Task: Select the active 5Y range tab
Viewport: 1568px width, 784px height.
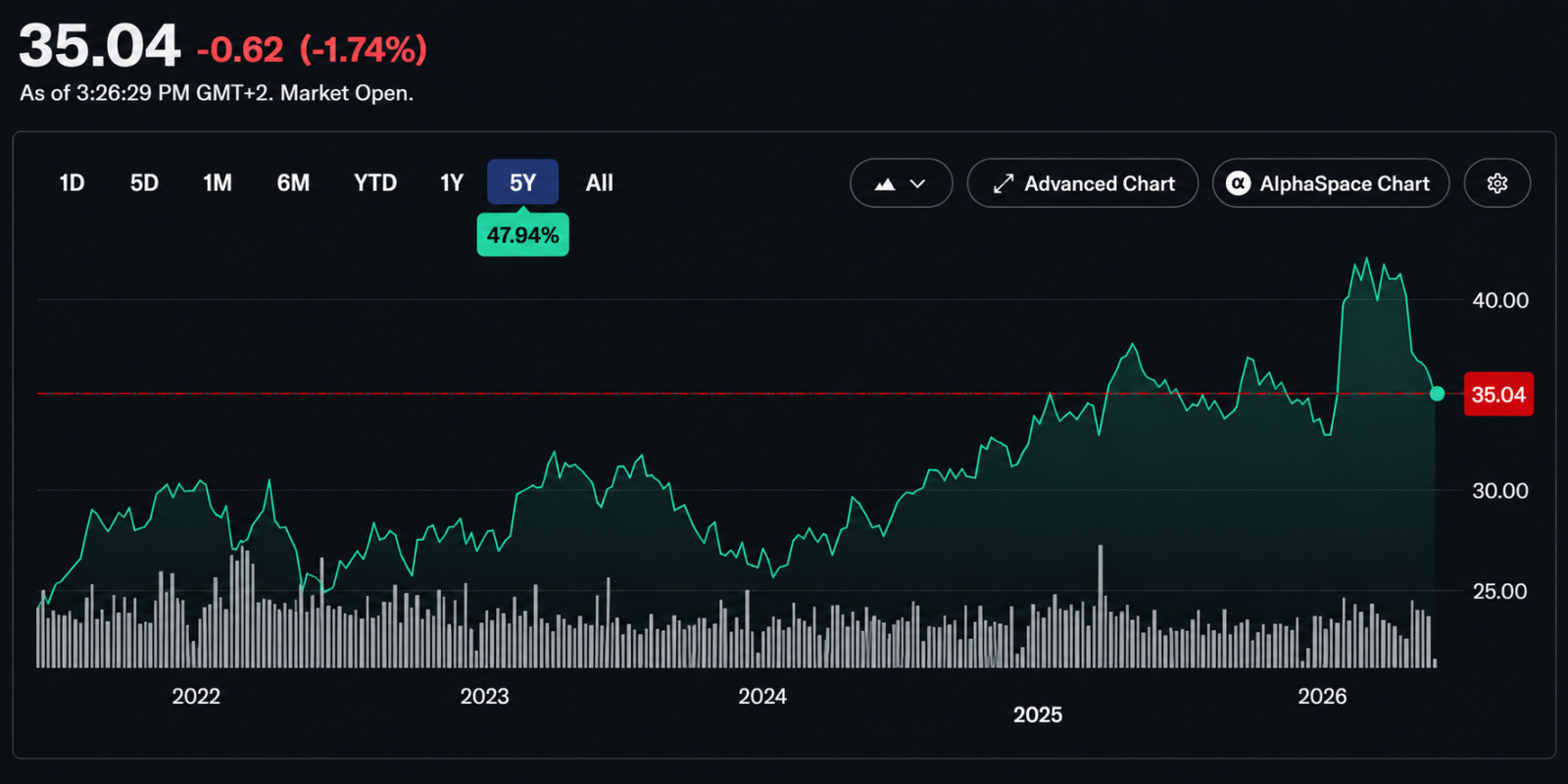Action: (522, 182)
